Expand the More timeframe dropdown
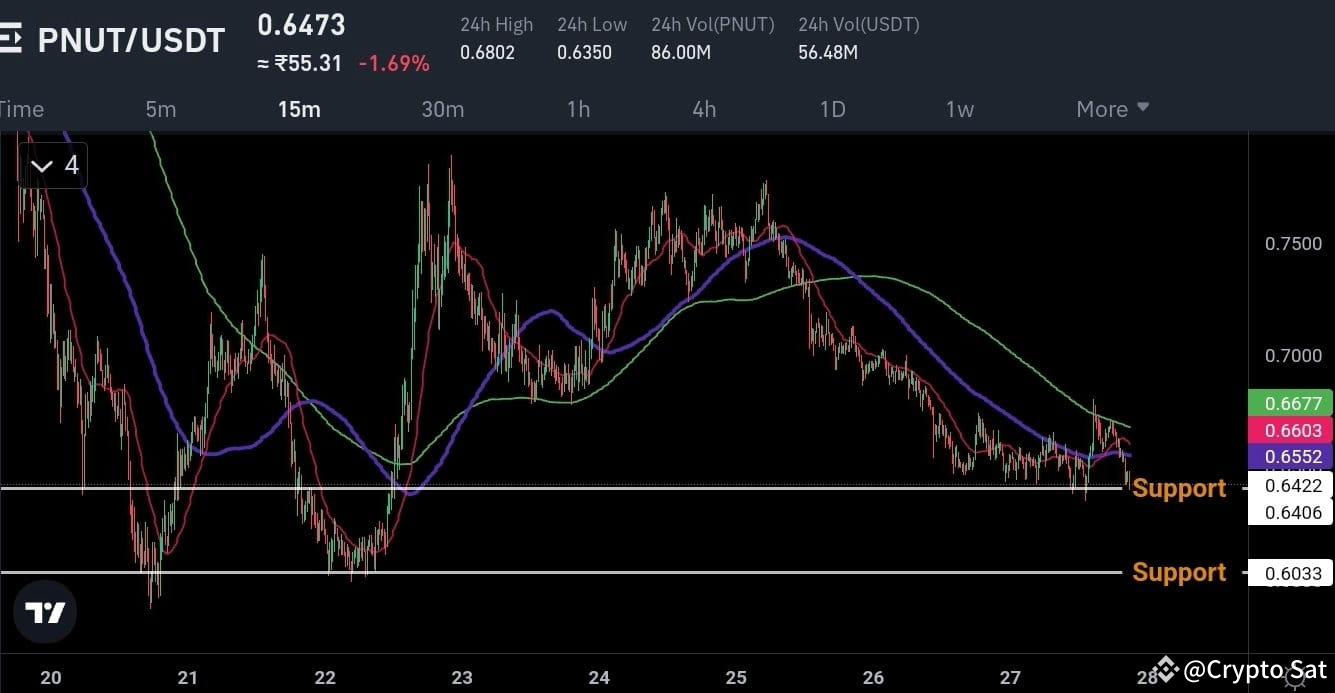The height and width of the screenshot is (693, 1335). (1111, 109)
